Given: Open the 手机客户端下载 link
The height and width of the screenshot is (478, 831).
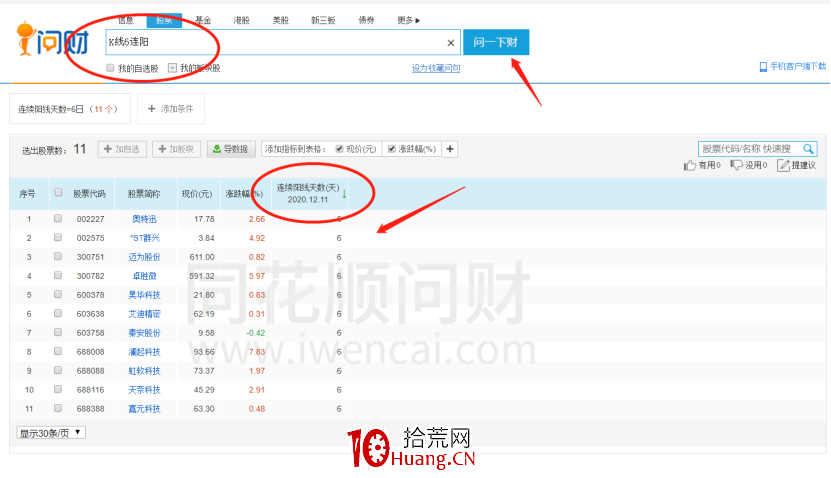Looking at the screenshot, I should coord(798,66).
